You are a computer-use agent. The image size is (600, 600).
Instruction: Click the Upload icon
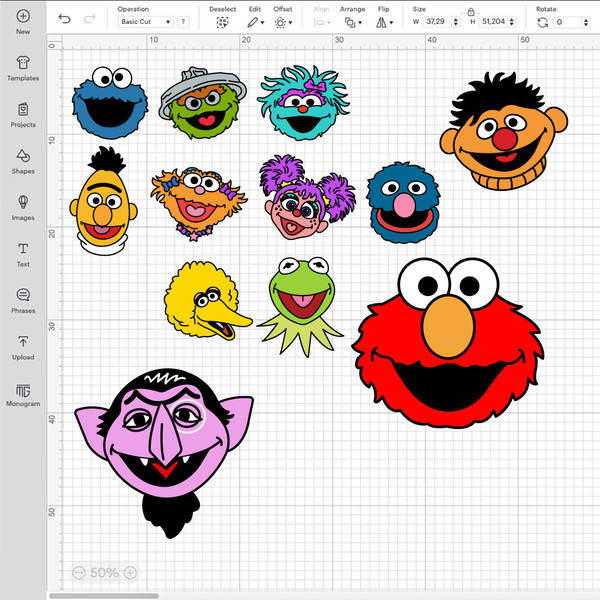pos(23,341)
